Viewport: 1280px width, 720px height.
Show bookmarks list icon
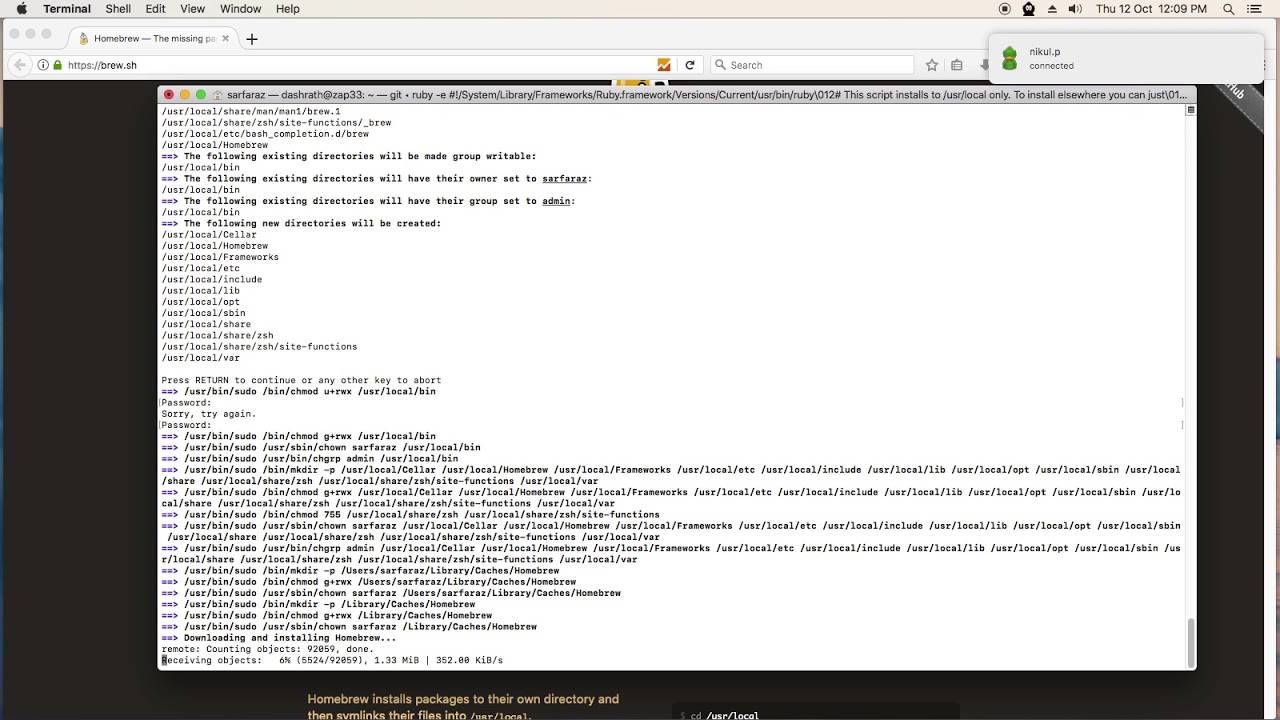tap(957, 65)
